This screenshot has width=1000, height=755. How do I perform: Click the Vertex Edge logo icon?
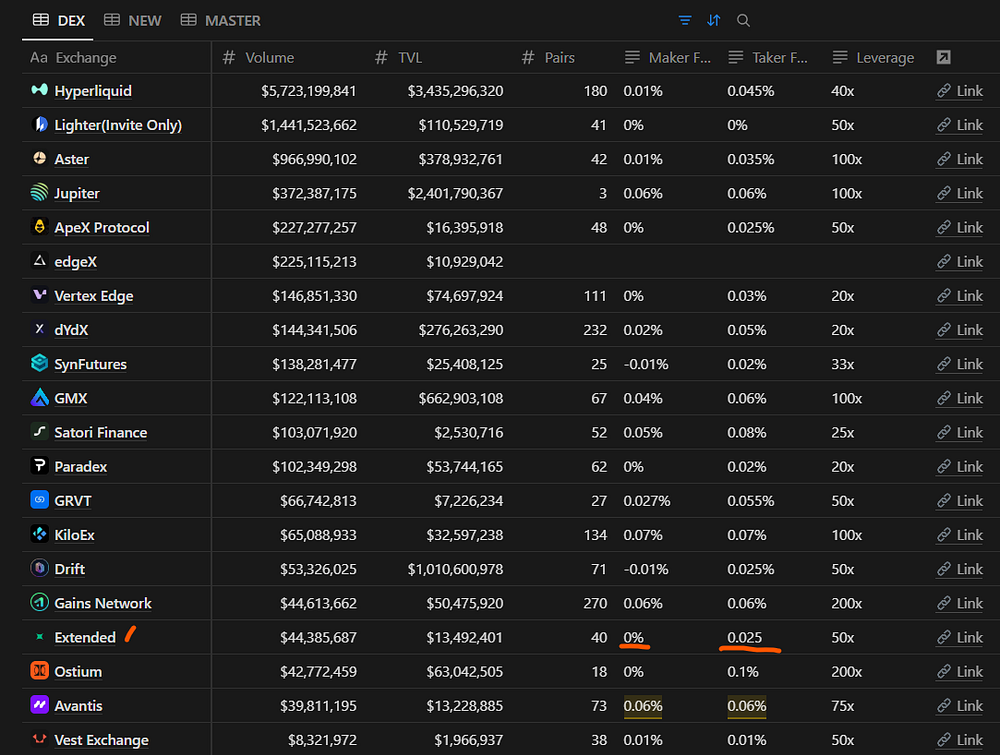tap(40, 295)
